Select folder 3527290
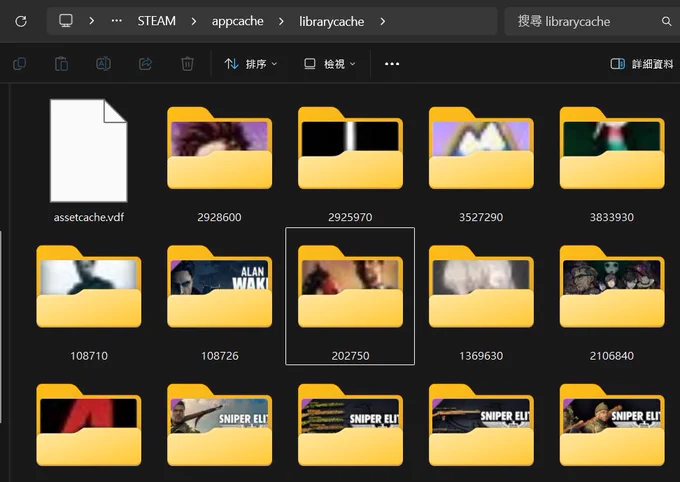This screenshot has width=680, height=482. [481, 148]
